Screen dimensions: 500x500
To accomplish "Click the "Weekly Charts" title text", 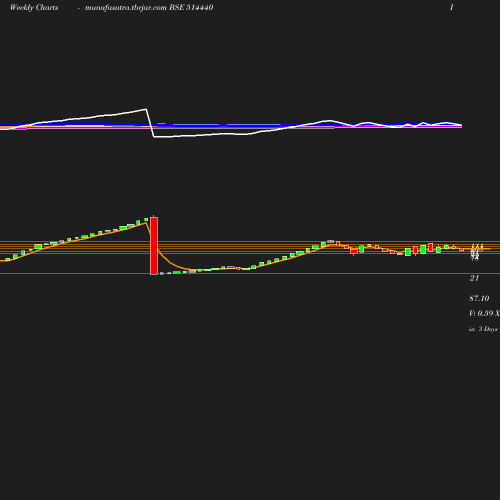I will [34, 7].
